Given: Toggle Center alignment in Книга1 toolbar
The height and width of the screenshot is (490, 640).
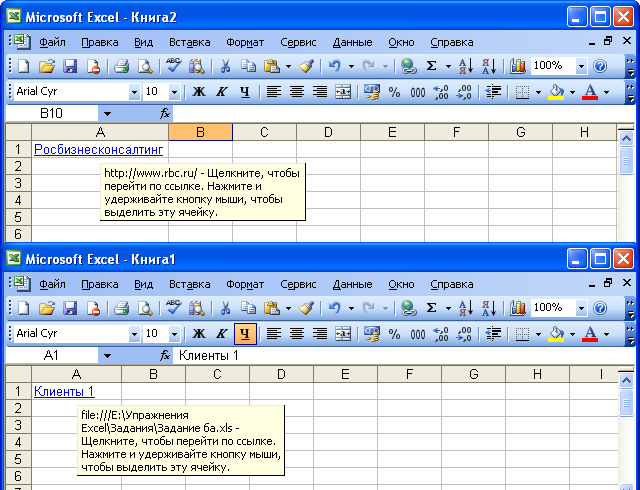Looking at the screenshot, I should pos(297,334).
